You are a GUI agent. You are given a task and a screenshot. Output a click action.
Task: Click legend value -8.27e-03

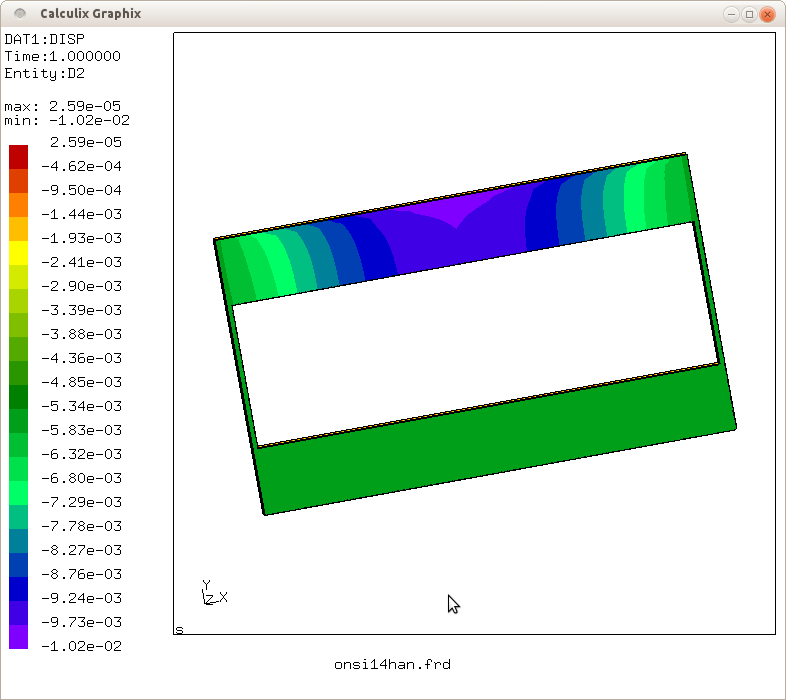(x=81, y=551)
